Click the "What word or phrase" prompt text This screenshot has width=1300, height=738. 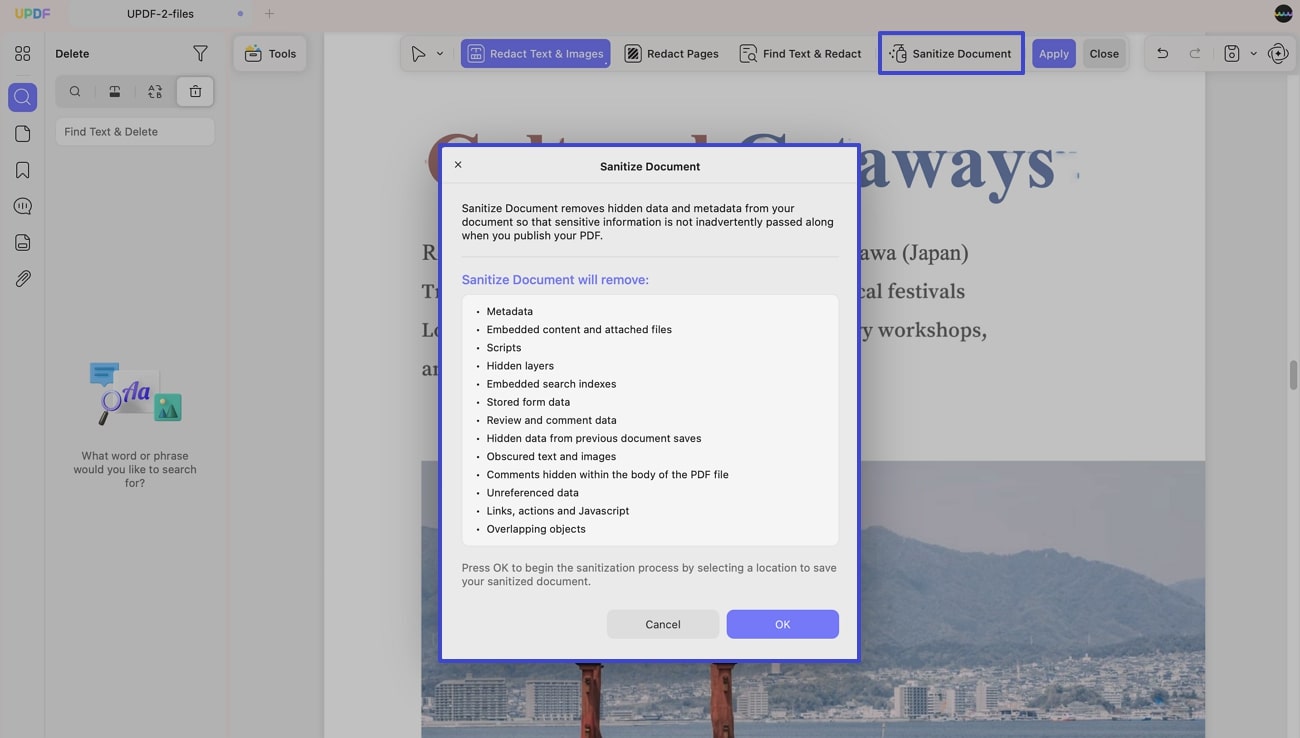coord(135,469)
